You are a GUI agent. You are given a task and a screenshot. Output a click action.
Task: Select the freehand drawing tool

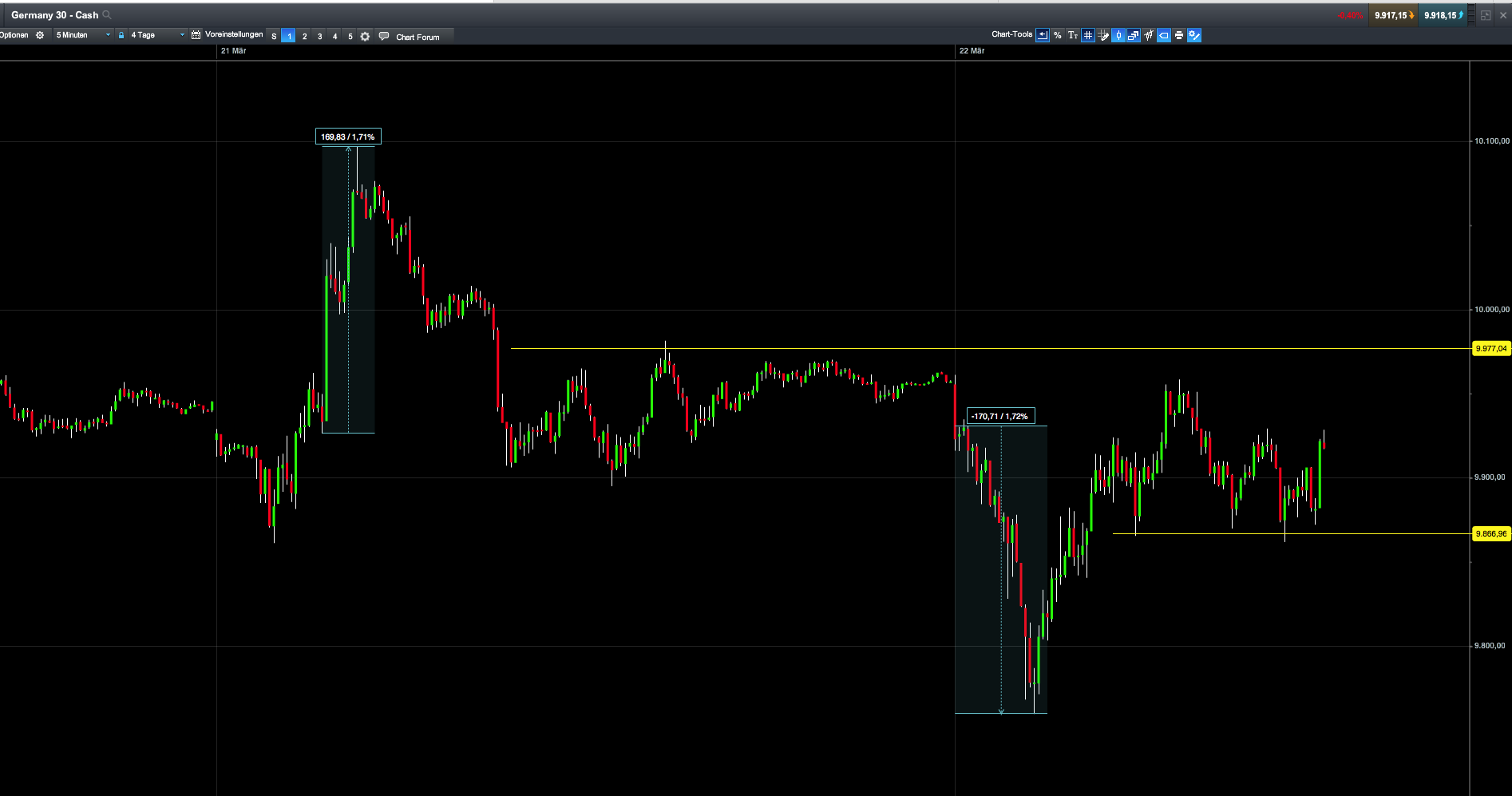(1103, 35)
